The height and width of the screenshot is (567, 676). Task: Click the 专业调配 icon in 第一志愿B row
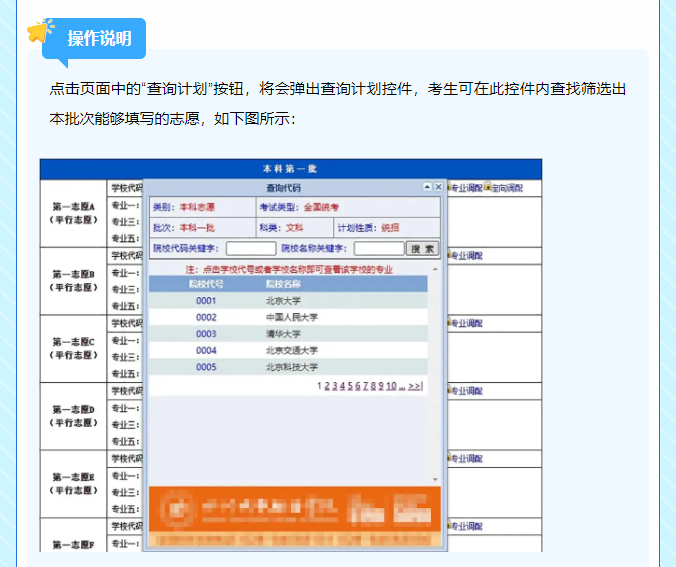449,256
